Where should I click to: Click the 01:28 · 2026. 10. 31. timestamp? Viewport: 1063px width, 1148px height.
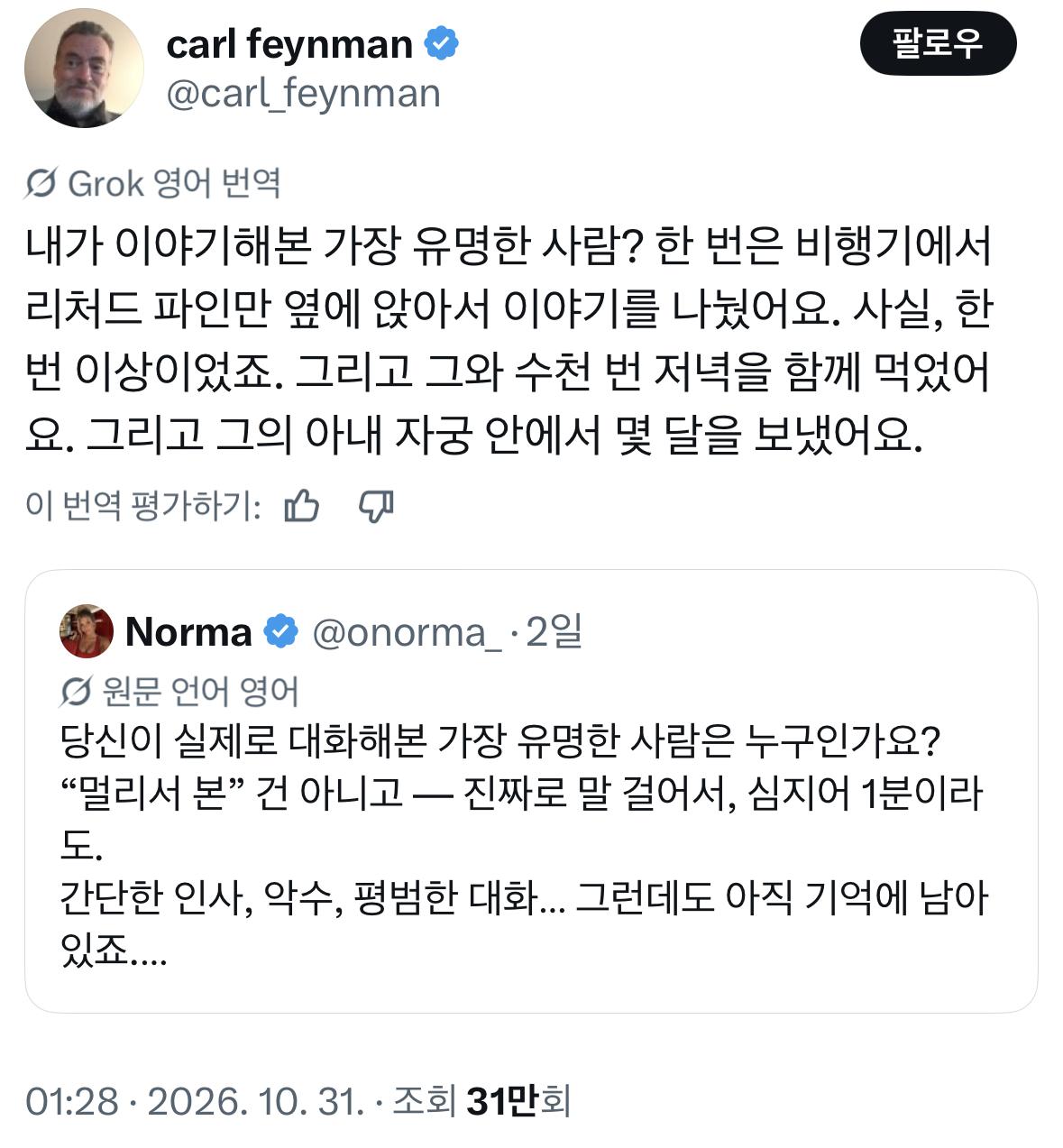[195, 1101]
